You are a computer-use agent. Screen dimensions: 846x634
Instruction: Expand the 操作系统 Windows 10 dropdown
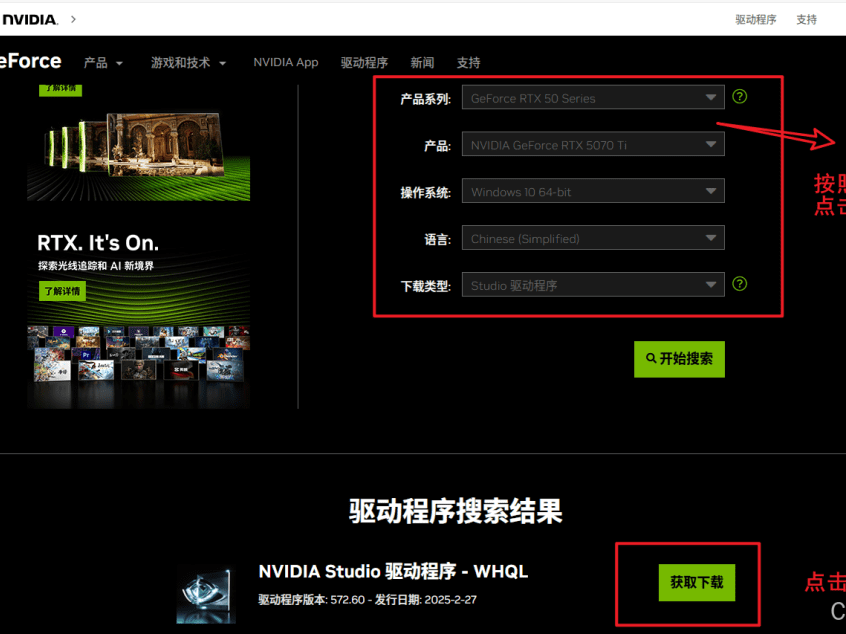point(593,192)
